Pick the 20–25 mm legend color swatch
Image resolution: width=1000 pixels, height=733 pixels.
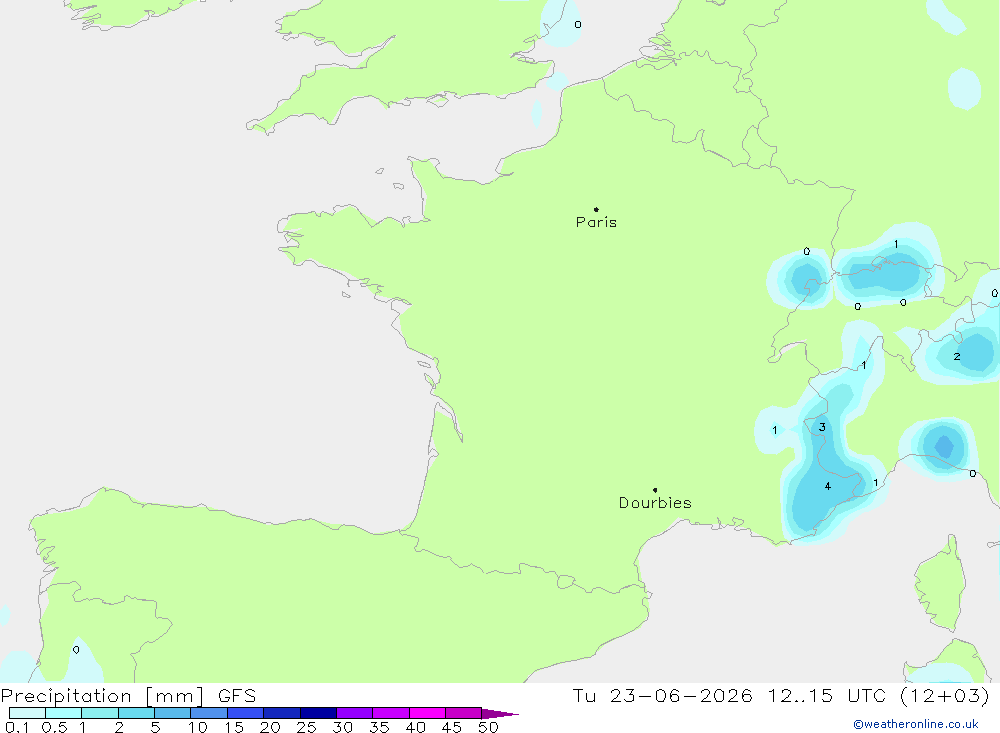(281, 713)
